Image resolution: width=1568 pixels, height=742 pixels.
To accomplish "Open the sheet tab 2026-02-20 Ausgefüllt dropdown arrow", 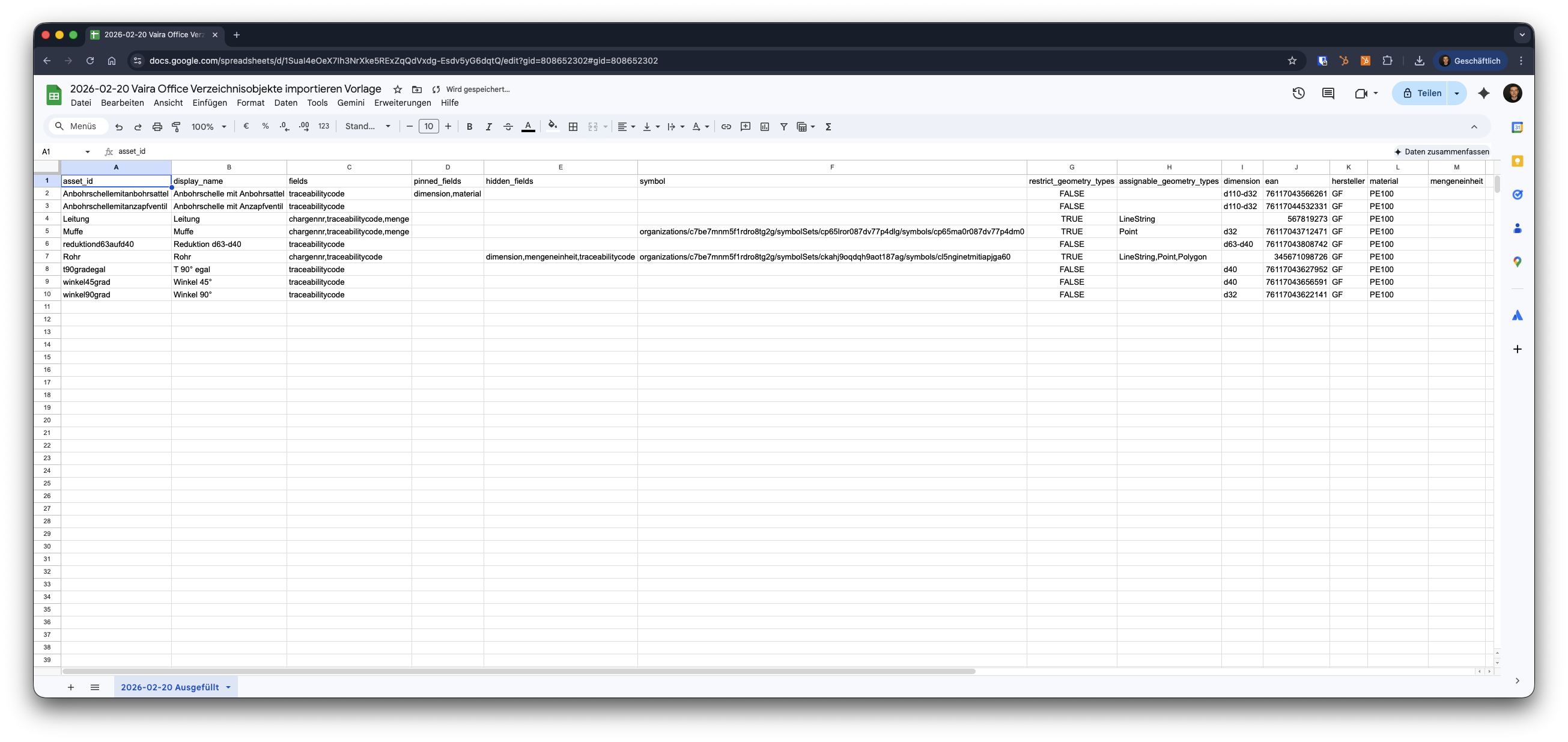I will (x=228, y=687).
